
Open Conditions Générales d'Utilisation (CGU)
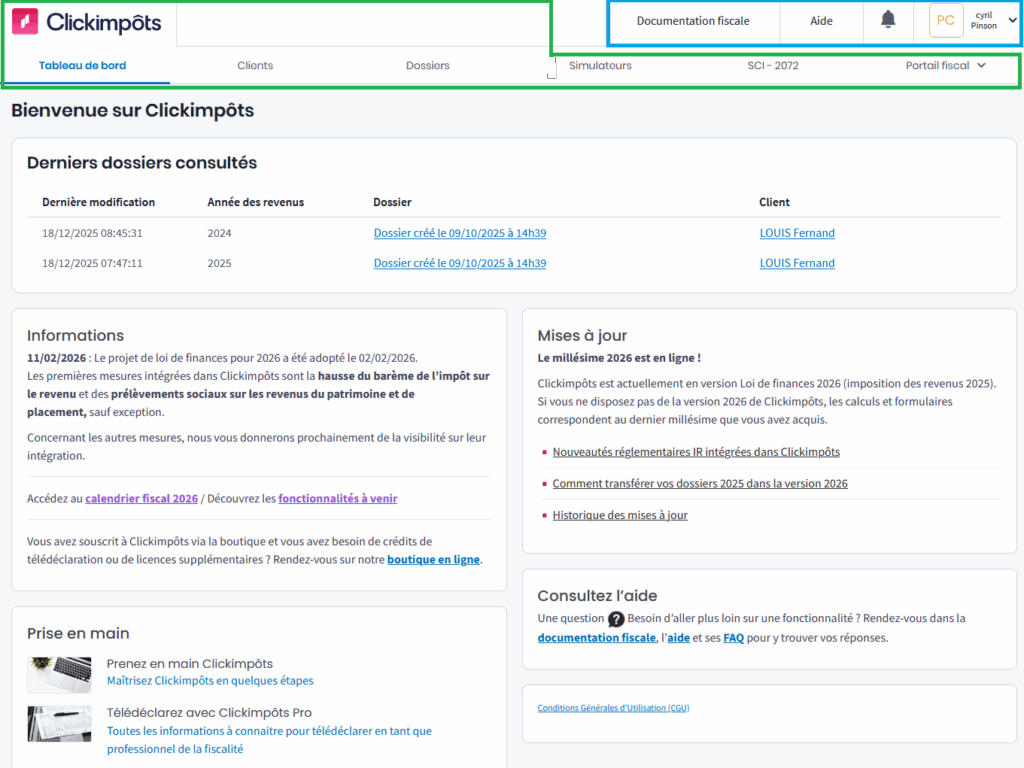(613, 708)
